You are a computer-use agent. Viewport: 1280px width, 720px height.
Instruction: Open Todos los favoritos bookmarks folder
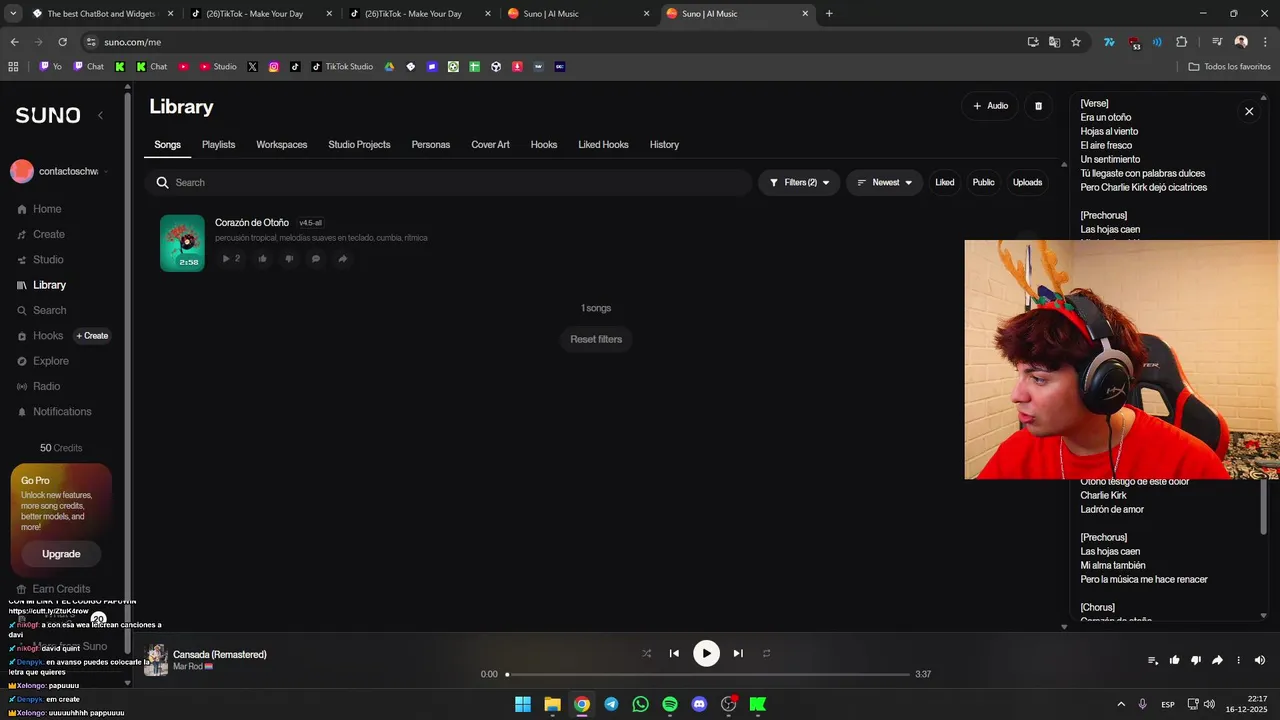click(x=1229, y=67)
